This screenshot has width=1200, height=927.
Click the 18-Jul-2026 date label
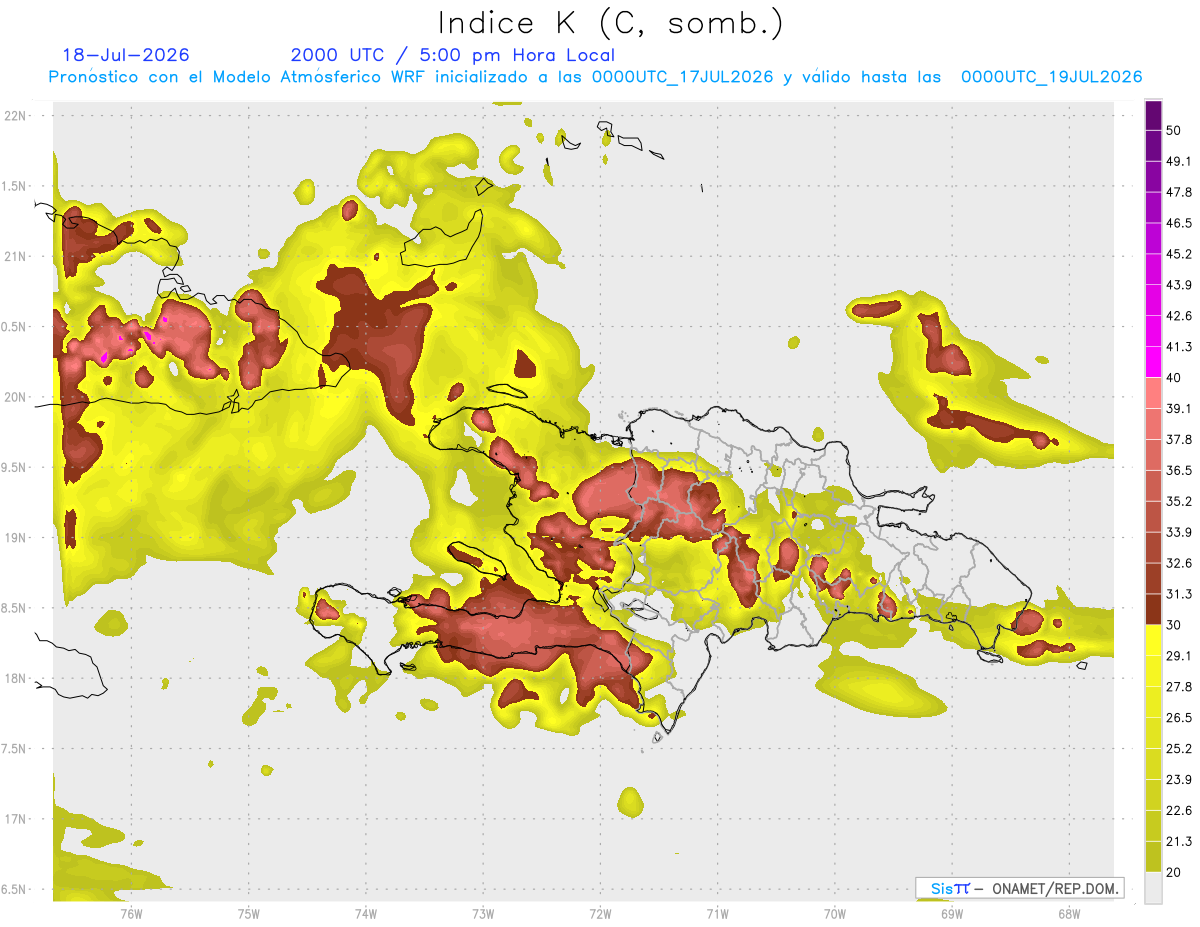coord(126,55)
